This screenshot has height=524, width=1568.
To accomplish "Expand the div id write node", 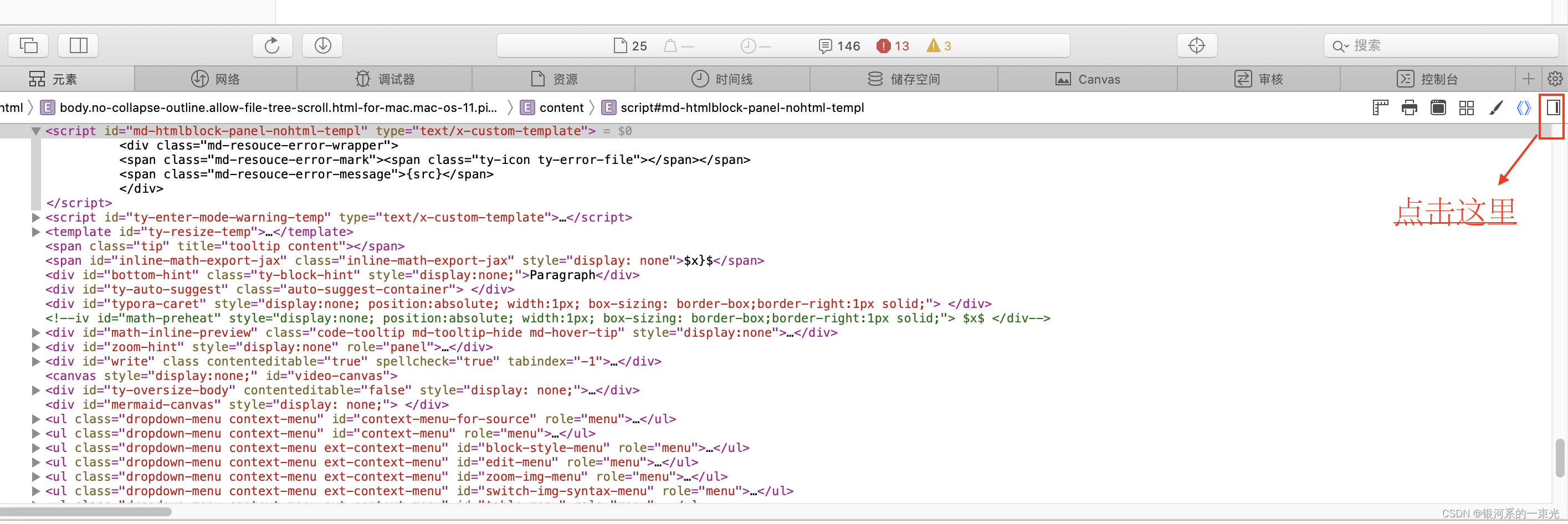I will (x=36, y=362).
